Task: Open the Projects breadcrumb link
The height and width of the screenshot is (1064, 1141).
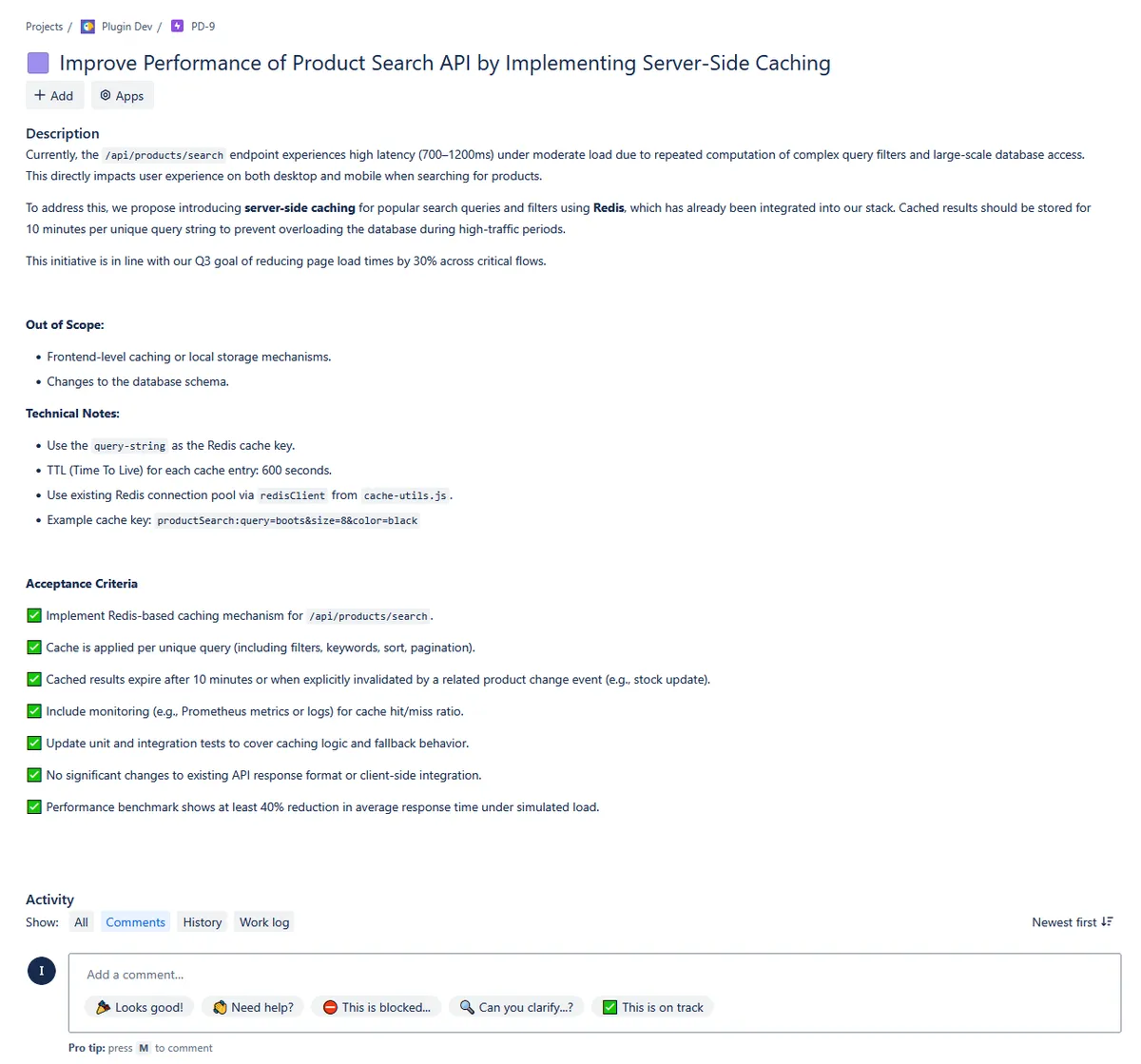Action: pos(45,27)
